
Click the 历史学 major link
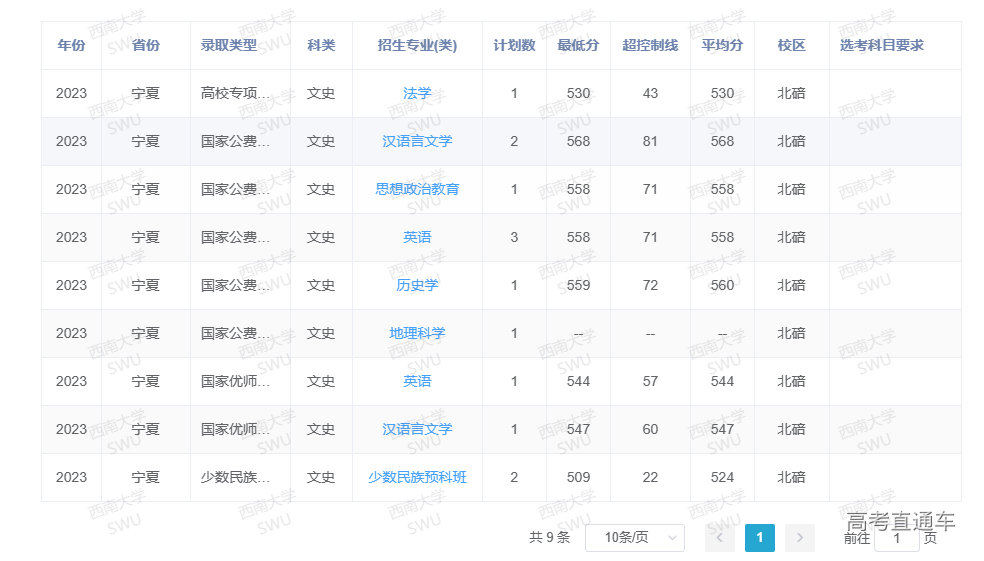417,285
